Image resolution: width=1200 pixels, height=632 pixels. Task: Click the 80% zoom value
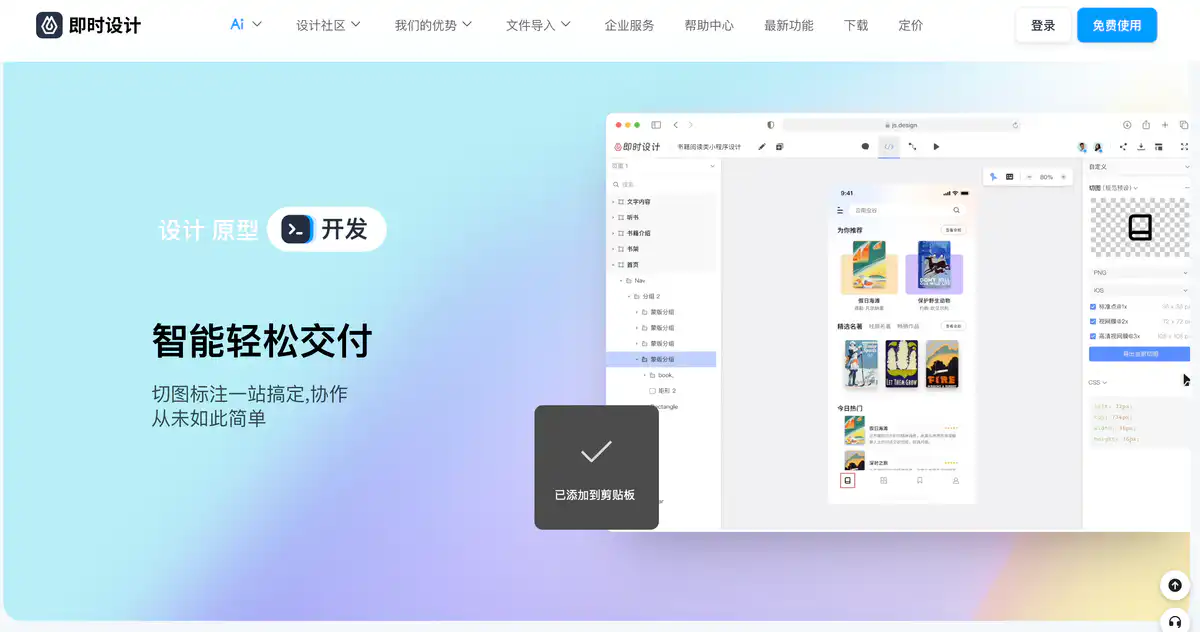pyautogui.click(x=1046, y=177)
